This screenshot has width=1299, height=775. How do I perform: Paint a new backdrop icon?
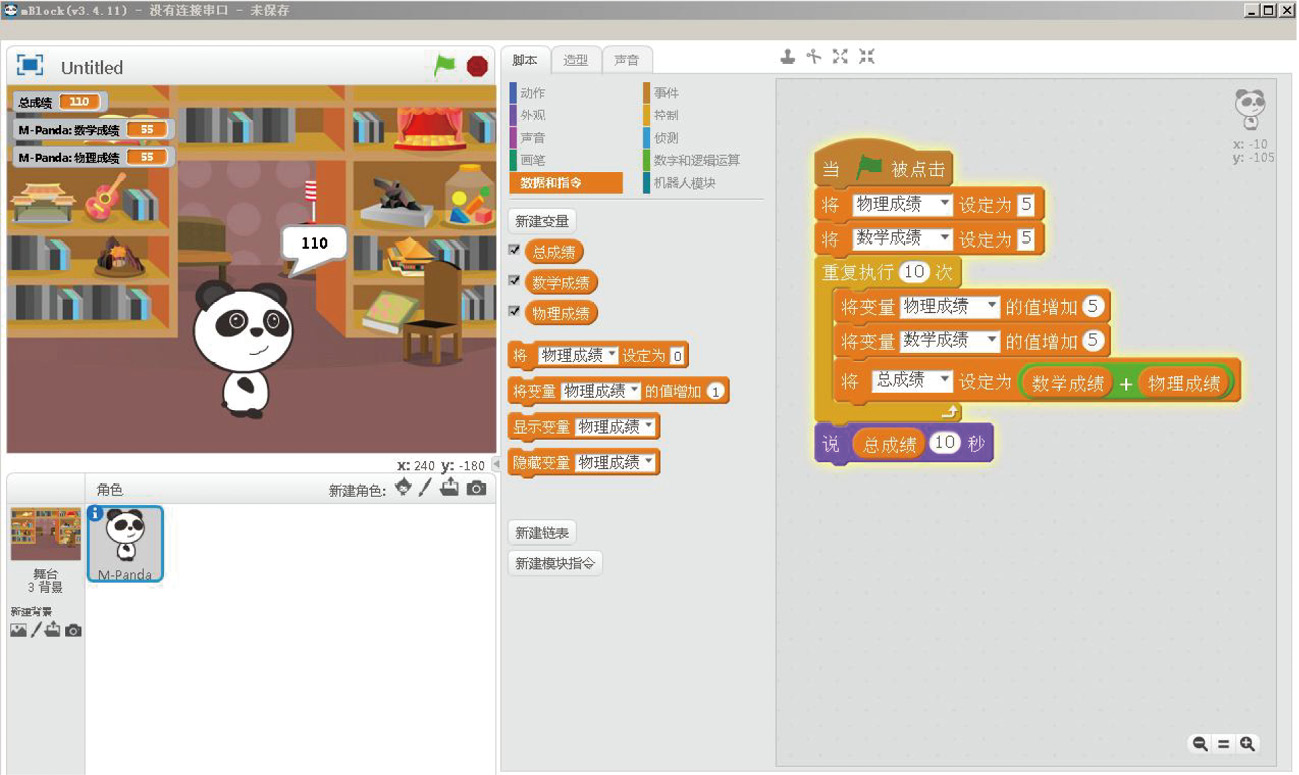click(x=36, y=630)
